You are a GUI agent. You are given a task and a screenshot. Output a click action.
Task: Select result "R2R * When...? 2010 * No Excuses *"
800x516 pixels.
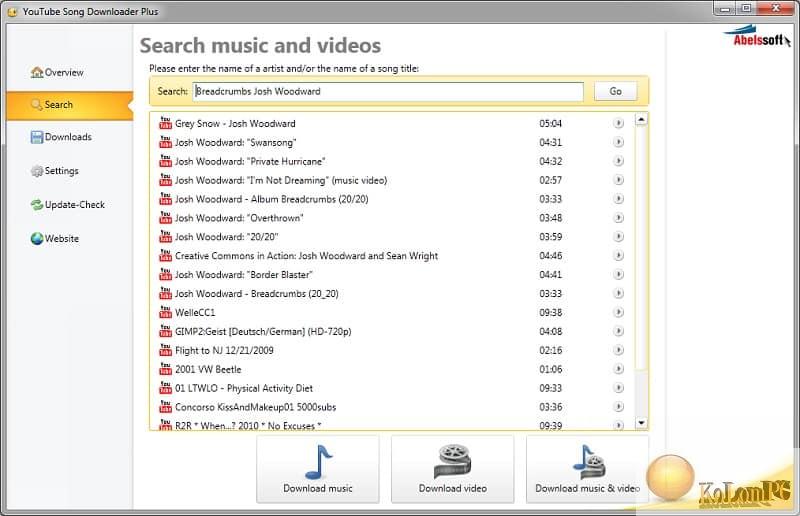[248, 426]
